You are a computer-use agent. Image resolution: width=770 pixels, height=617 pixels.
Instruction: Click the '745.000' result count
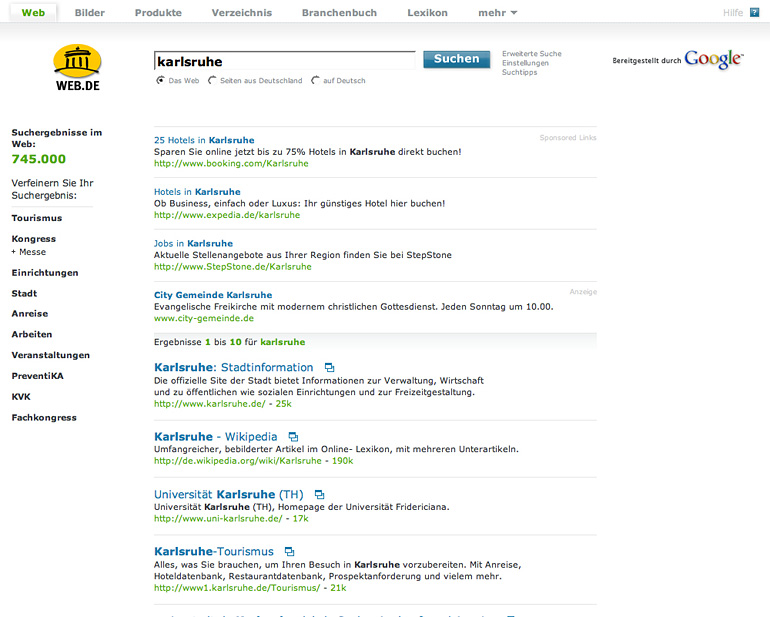click(x=38, y=159)
